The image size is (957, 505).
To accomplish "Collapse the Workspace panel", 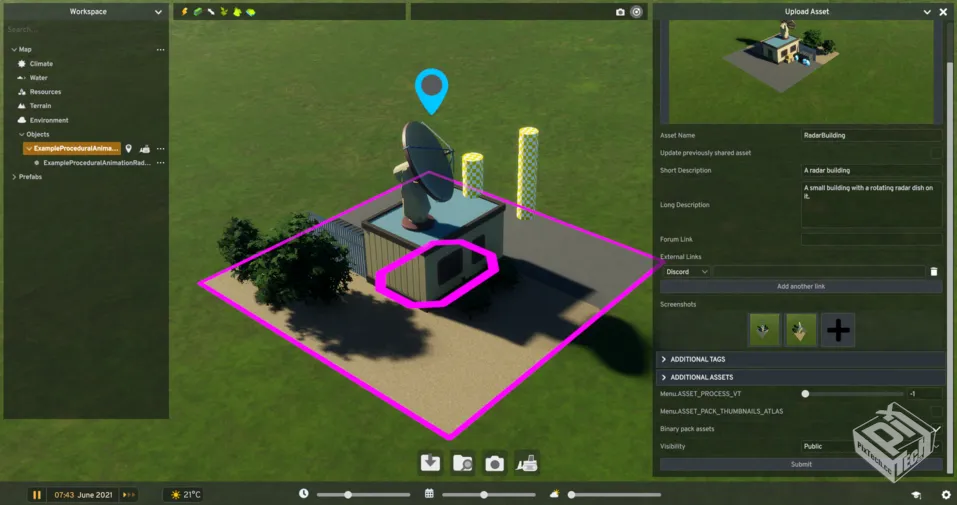I will coord(158,12).
